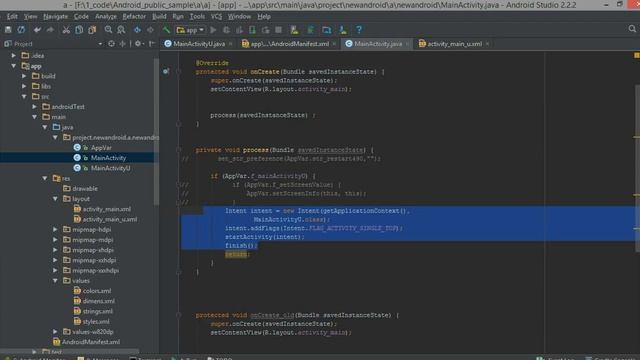
Task: Expand the build folder
Action: (24, 76)
